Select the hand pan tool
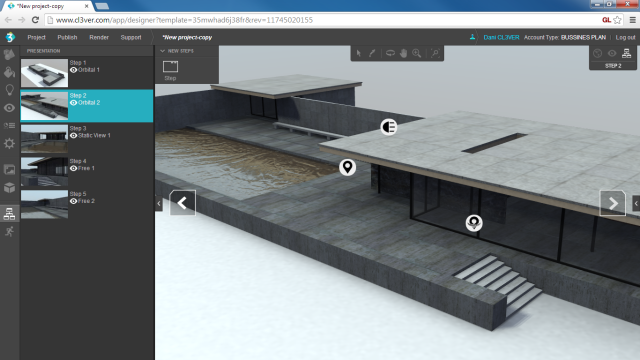 click(x=403, y=53)
